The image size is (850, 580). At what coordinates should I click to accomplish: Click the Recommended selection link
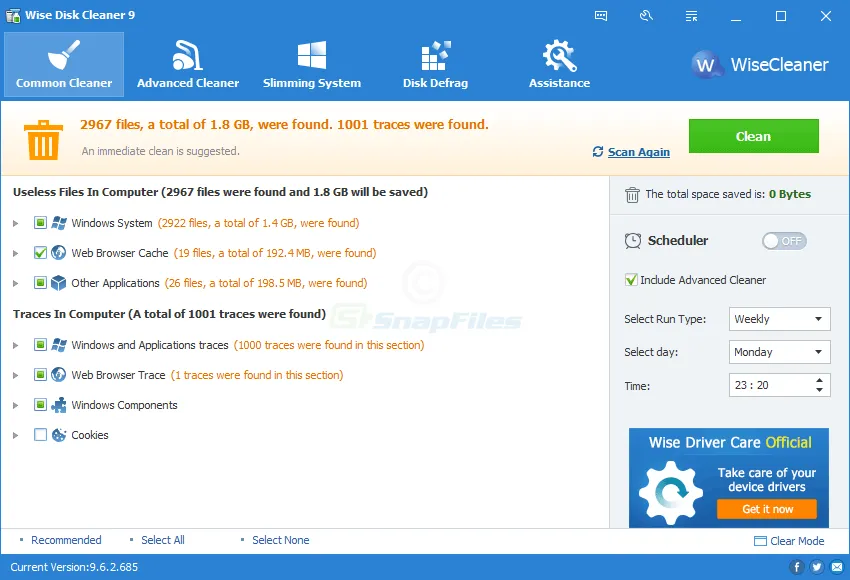pos(66,540)
